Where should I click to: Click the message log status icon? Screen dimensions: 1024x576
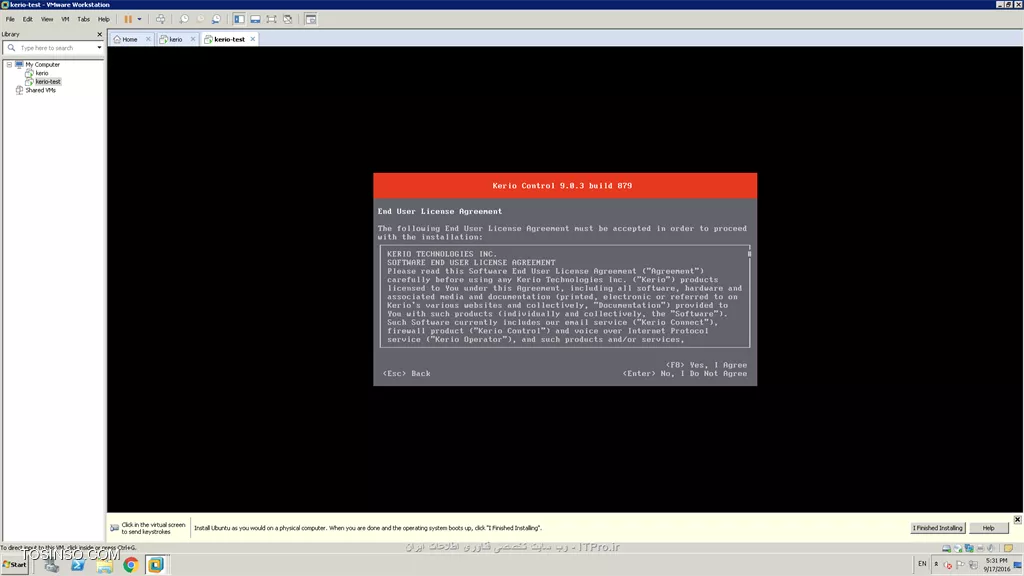click(x=1008, y=548)
